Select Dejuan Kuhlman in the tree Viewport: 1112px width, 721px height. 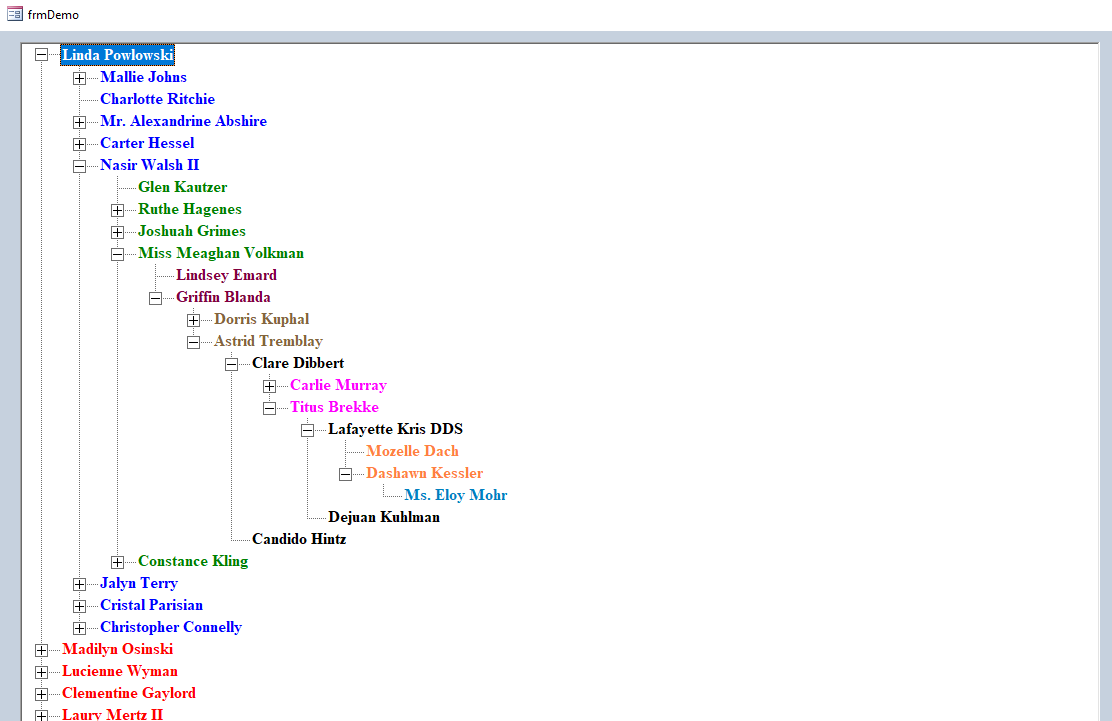tap(384, 516)
